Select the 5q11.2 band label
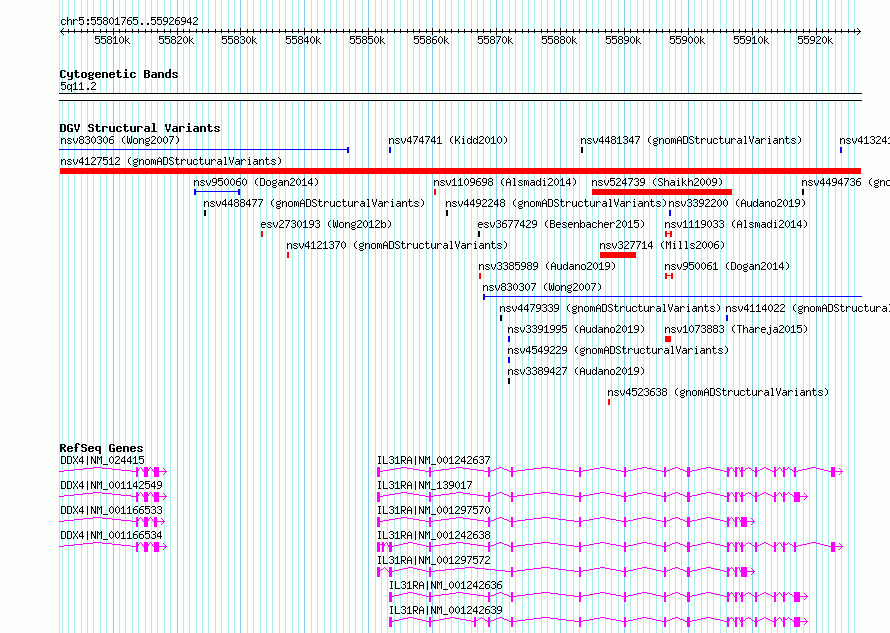Viewport: 890px width, 633px height. click(x=78, y=86)
